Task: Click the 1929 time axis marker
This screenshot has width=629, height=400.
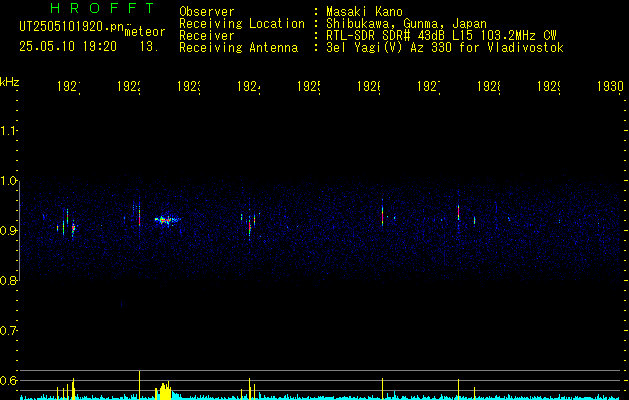Action: (x=549, y=86)
